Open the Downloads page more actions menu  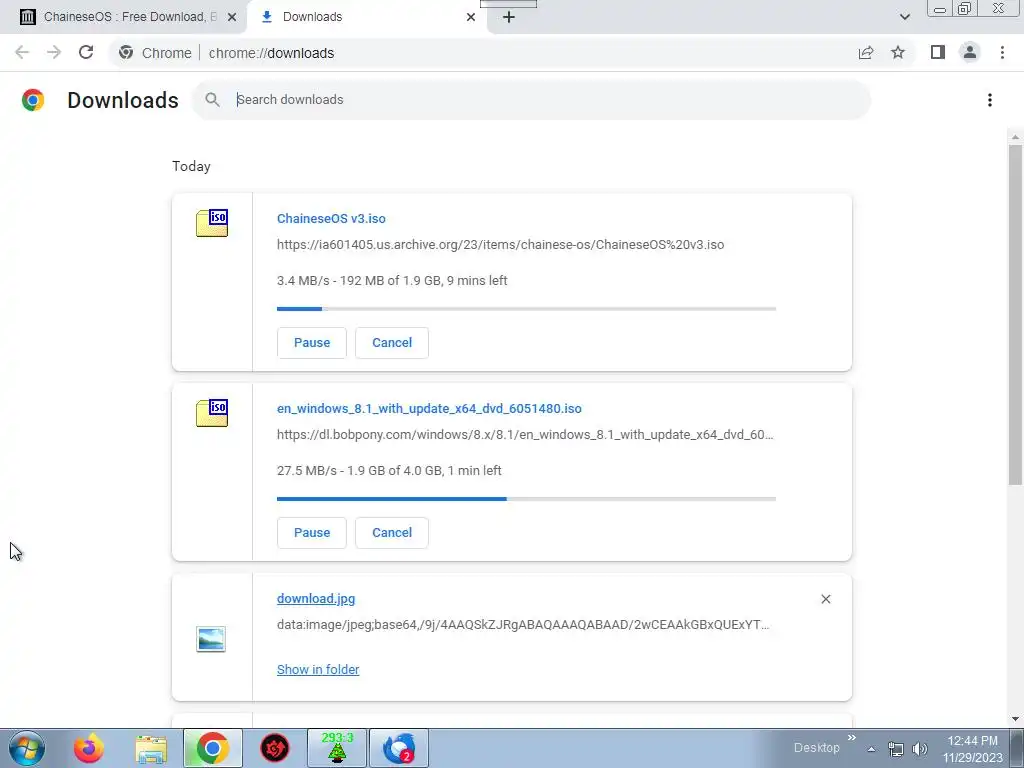point(989,100)
